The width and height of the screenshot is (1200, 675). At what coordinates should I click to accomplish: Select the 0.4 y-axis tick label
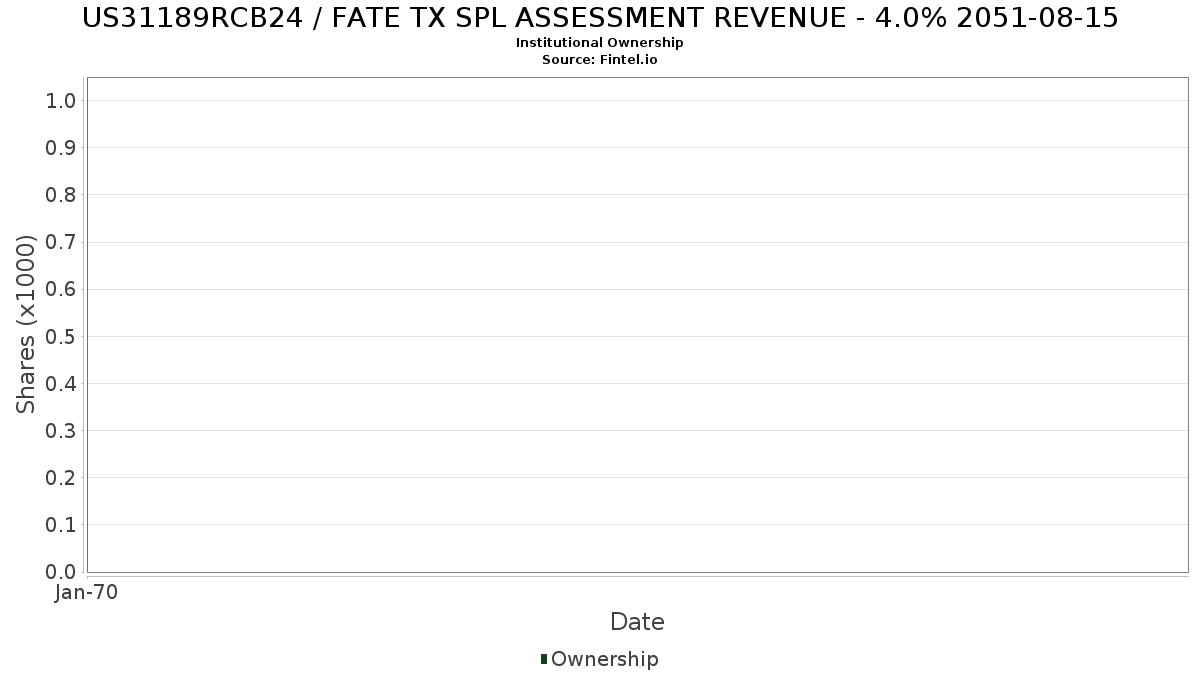(61, 384)
